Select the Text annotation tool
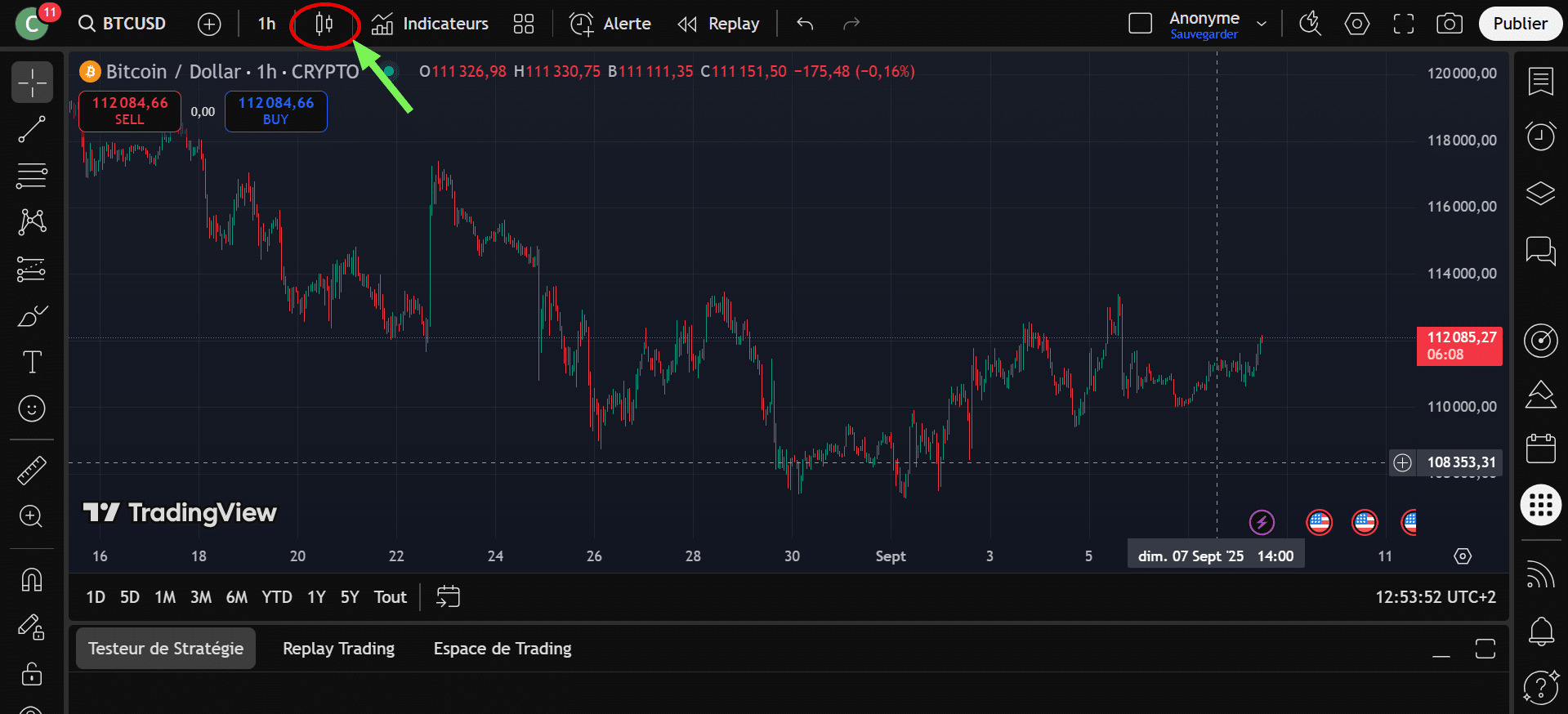This screenshot has height=714, width=1568. 32,362
